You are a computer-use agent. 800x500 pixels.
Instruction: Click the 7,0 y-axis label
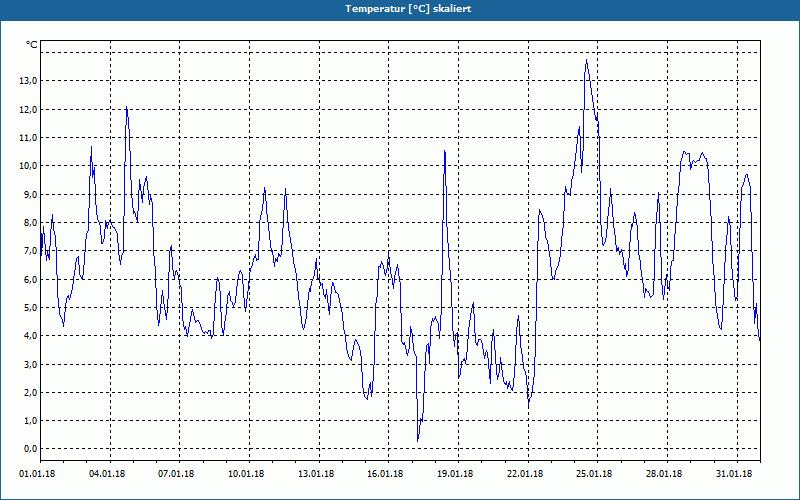(x=30, y=251)
